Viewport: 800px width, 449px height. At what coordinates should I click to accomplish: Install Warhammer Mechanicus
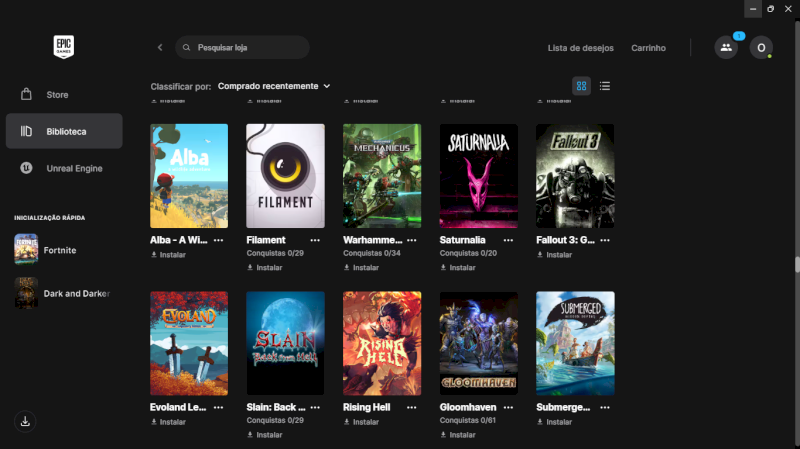(361, 267)
